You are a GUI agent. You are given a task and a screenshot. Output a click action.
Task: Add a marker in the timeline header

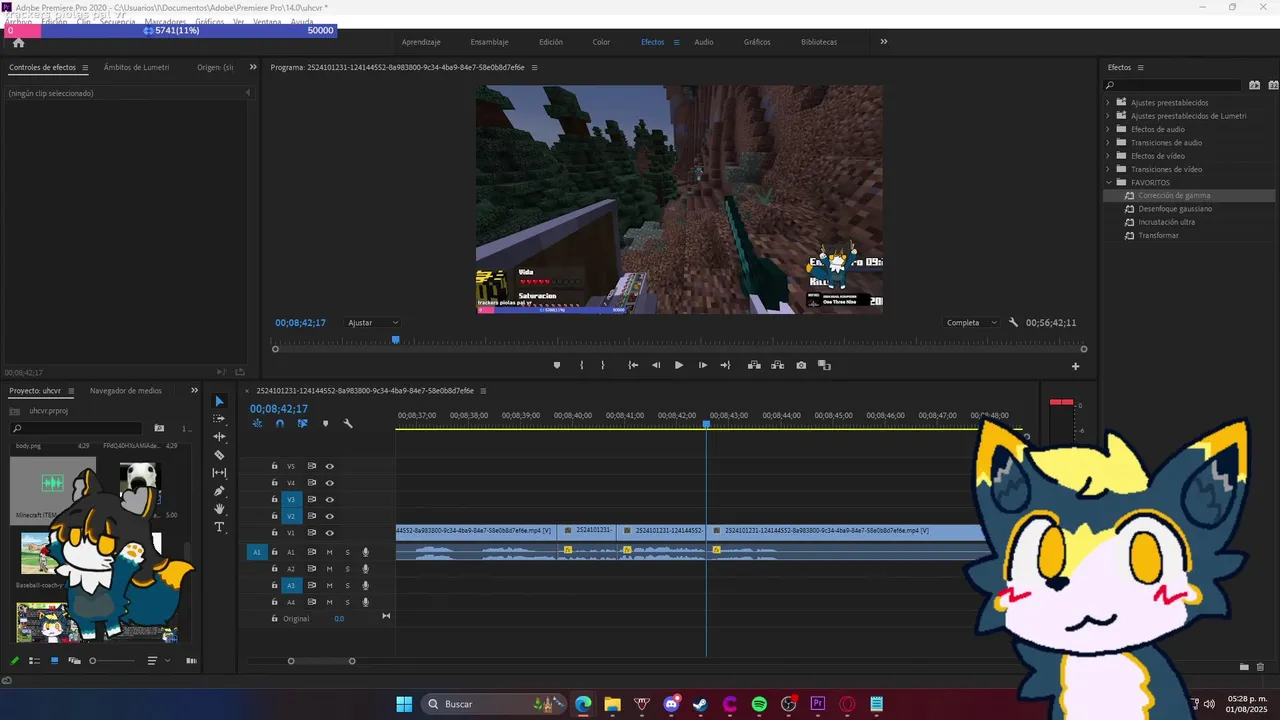coord(325,424)
